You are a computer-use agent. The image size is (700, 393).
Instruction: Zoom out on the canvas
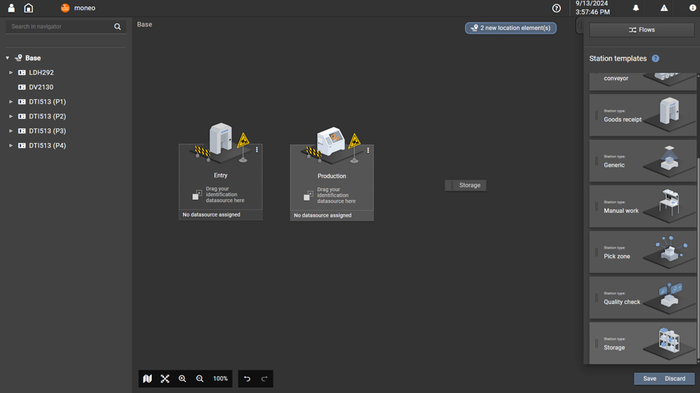200,379
